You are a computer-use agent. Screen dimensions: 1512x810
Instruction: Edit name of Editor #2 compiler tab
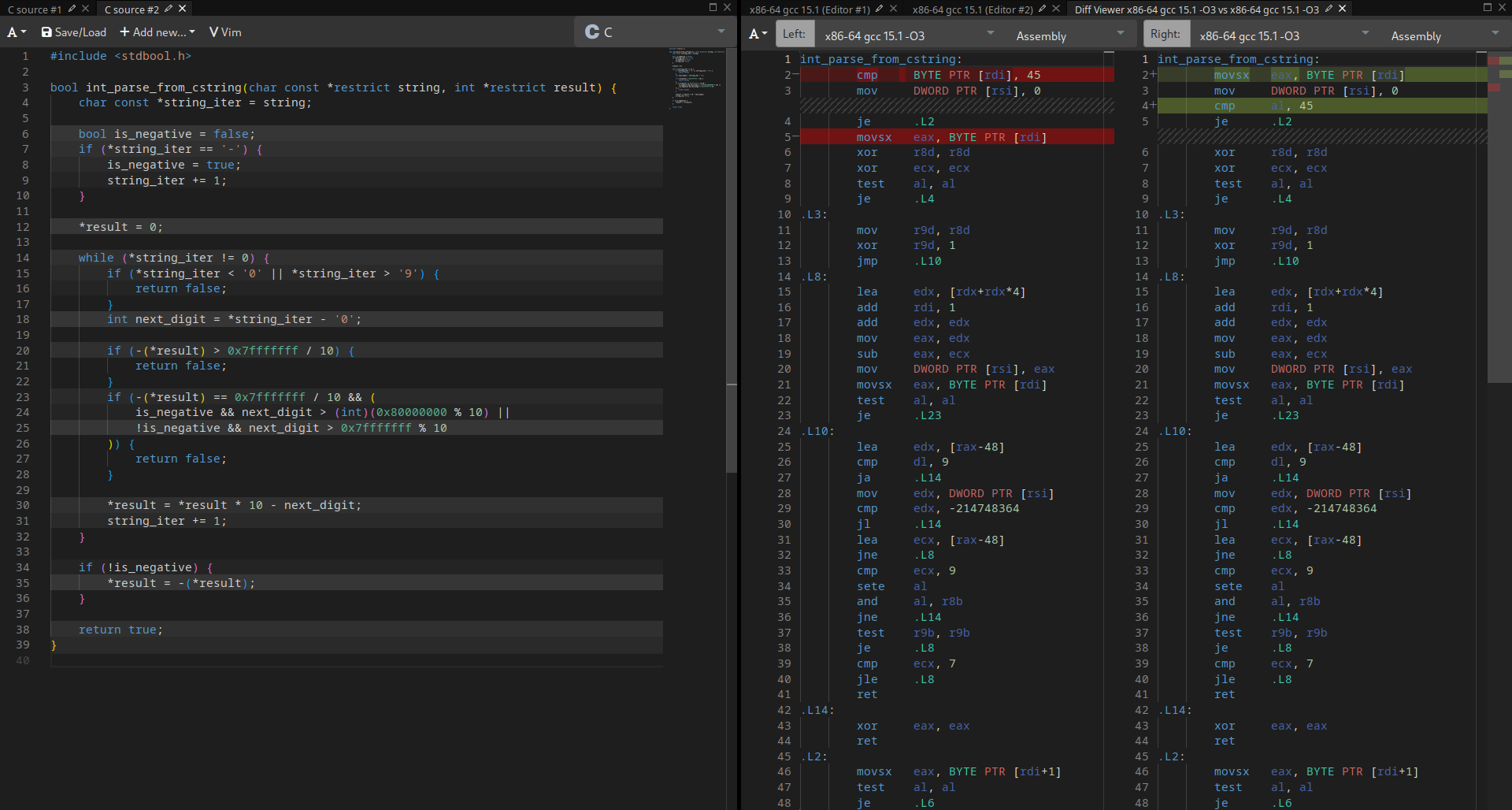[1042, 9]
